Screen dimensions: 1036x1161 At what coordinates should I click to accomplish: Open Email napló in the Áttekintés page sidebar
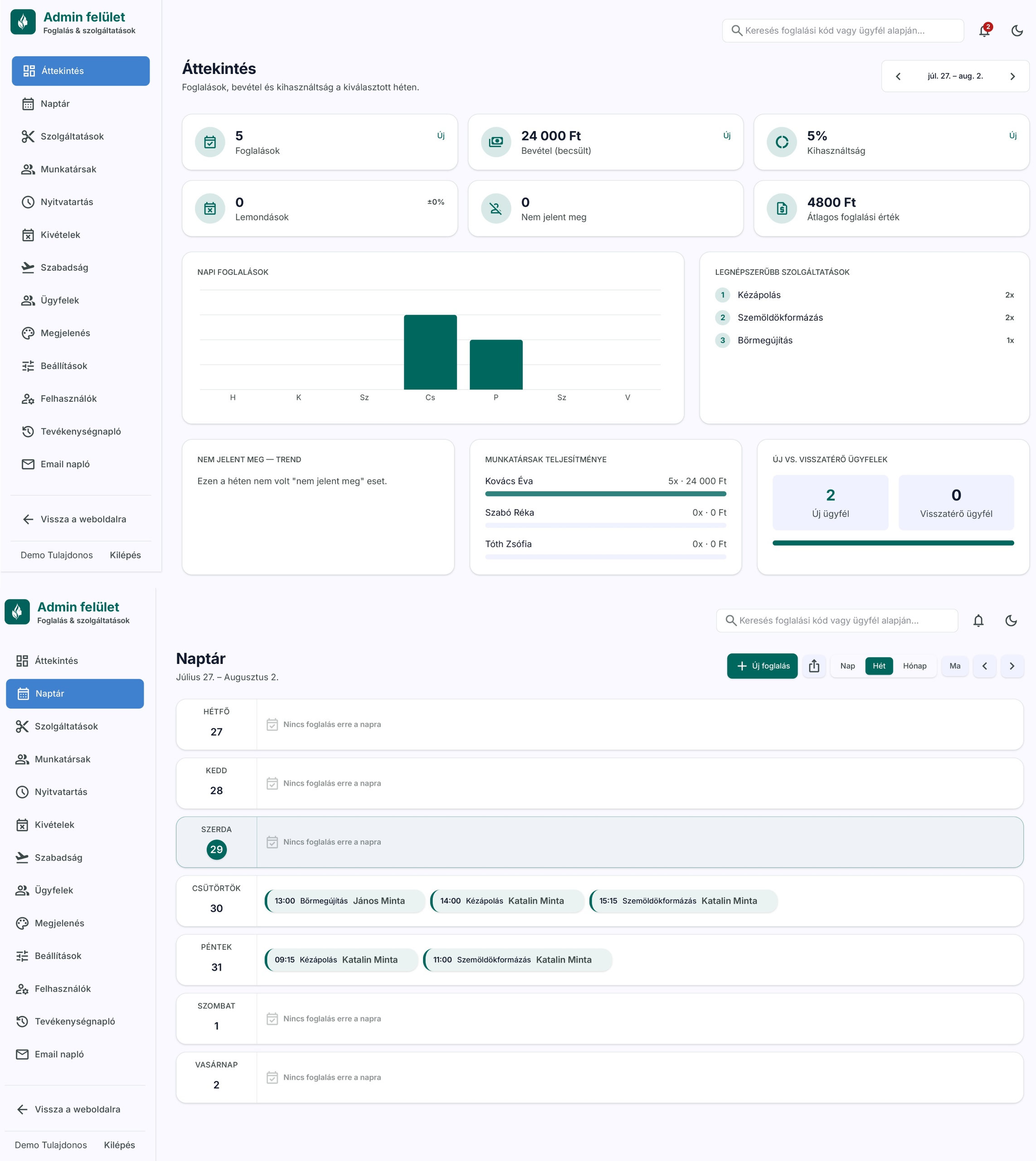[x=81, y=464]
